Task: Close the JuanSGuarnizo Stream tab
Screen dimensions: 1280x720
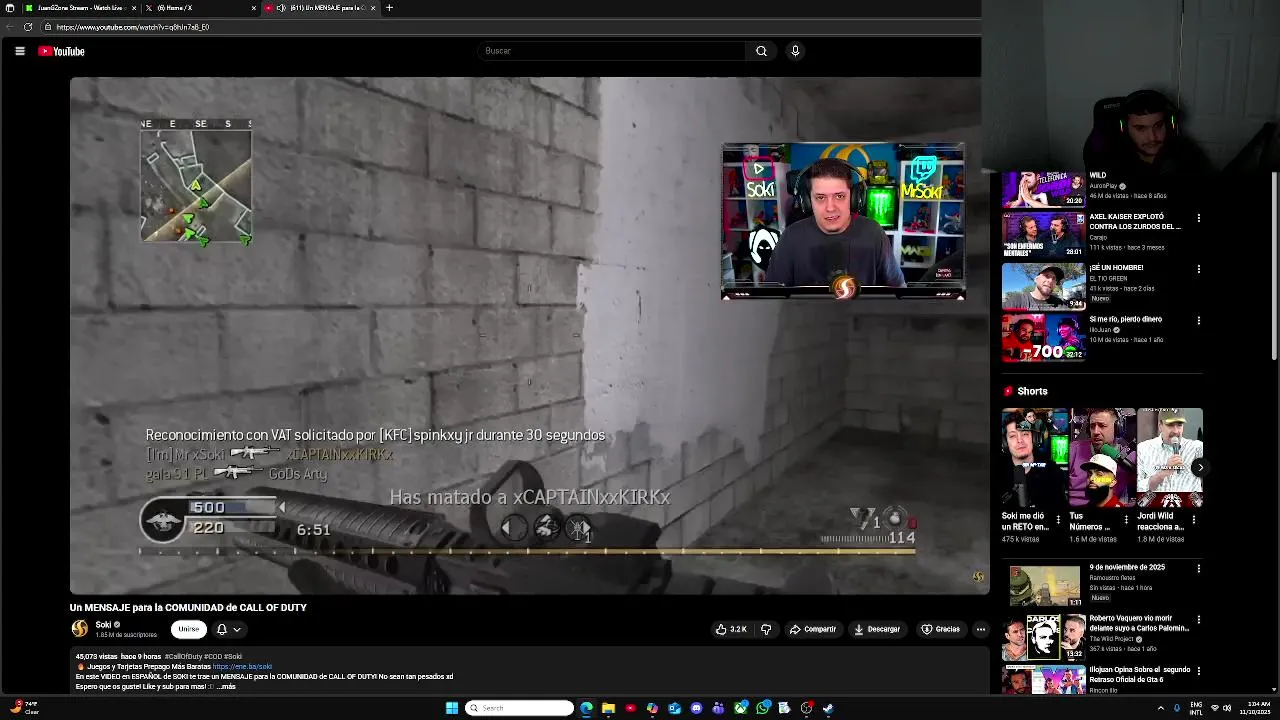Action: coord(132,8)
